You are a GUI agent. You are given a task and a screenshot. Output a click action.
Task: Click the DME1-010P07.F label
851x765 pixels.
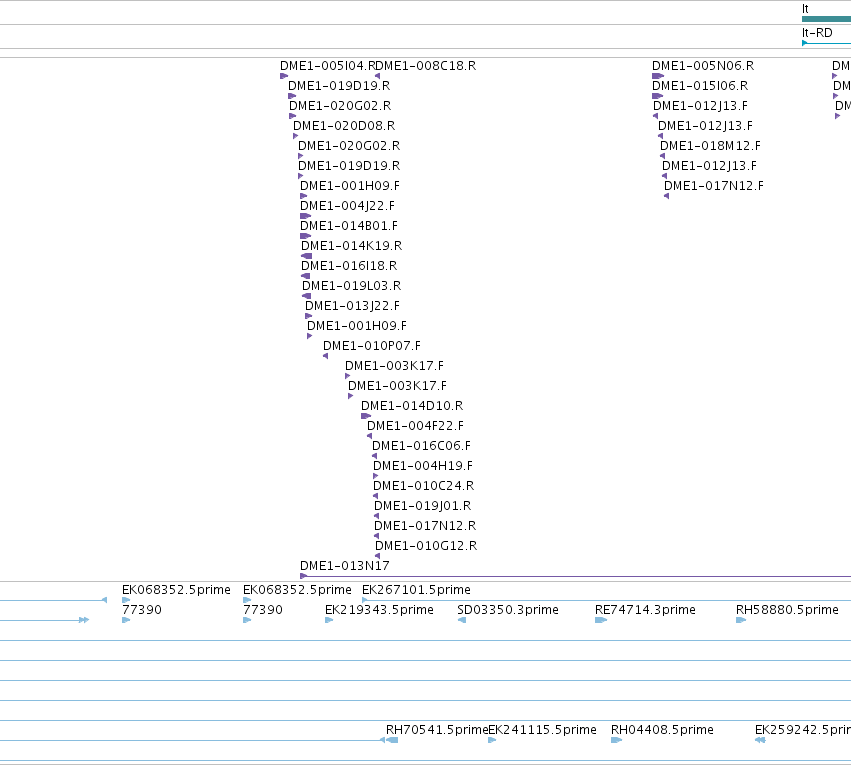pos(372,346)
